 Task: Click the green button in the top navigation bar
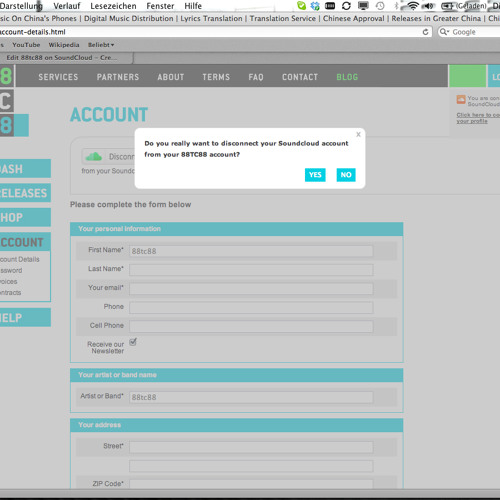click(467, 76)
